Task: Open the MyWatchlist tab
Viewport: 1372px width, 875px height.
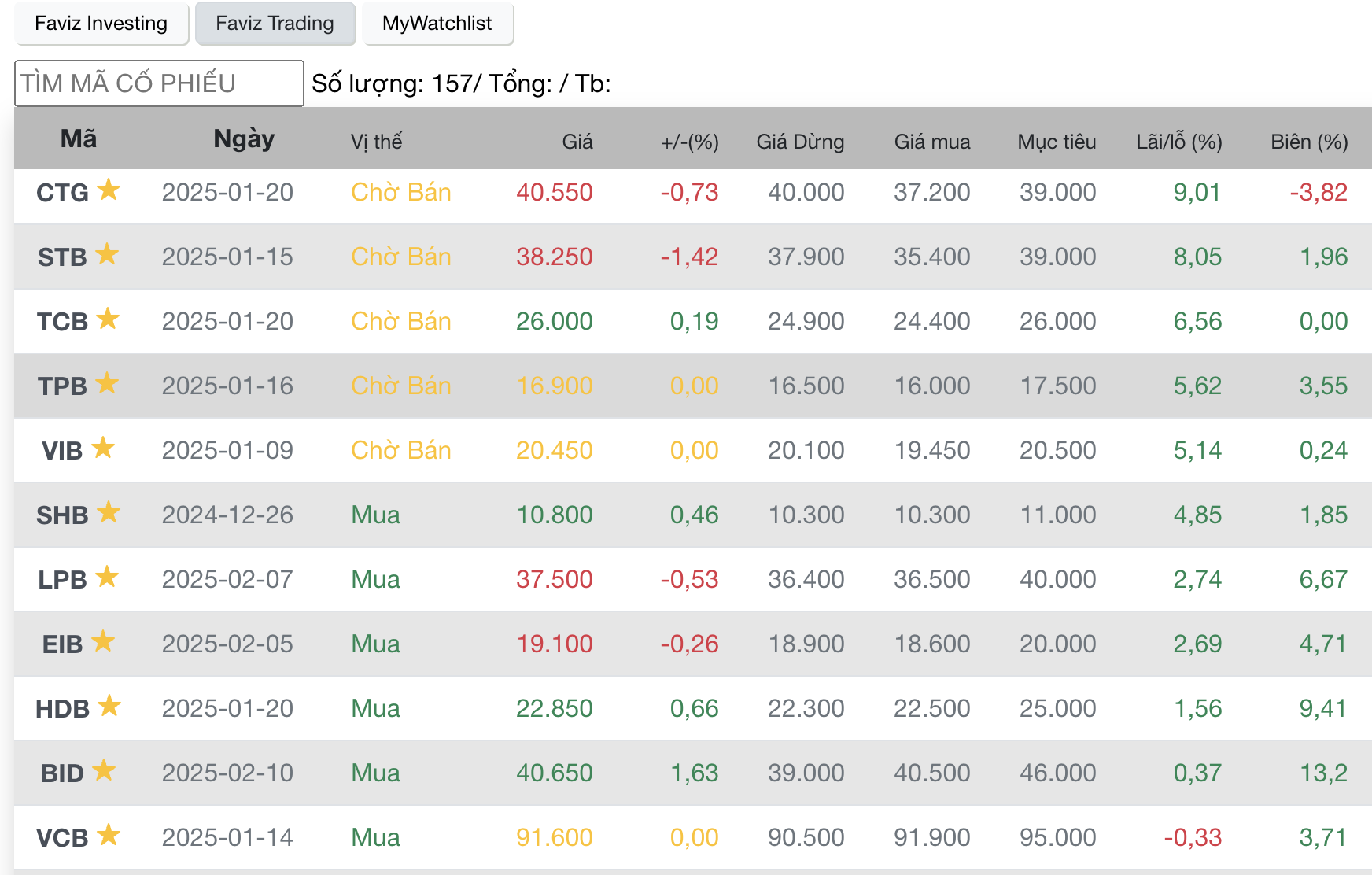Action: click(x=437, y=24)
